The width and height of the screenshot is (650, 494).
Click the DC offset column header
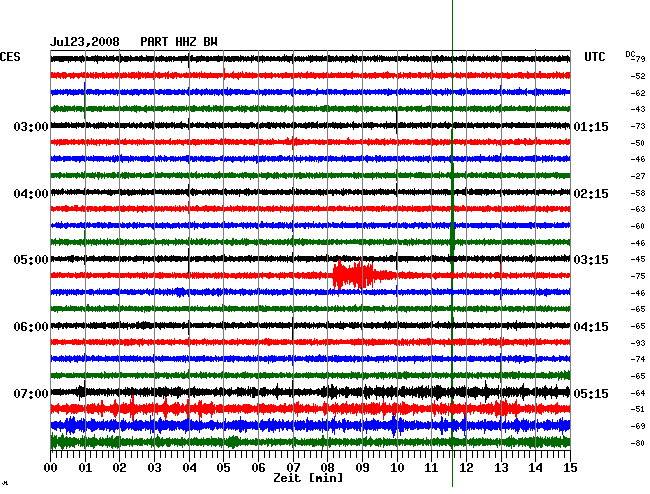click(630, 53)
